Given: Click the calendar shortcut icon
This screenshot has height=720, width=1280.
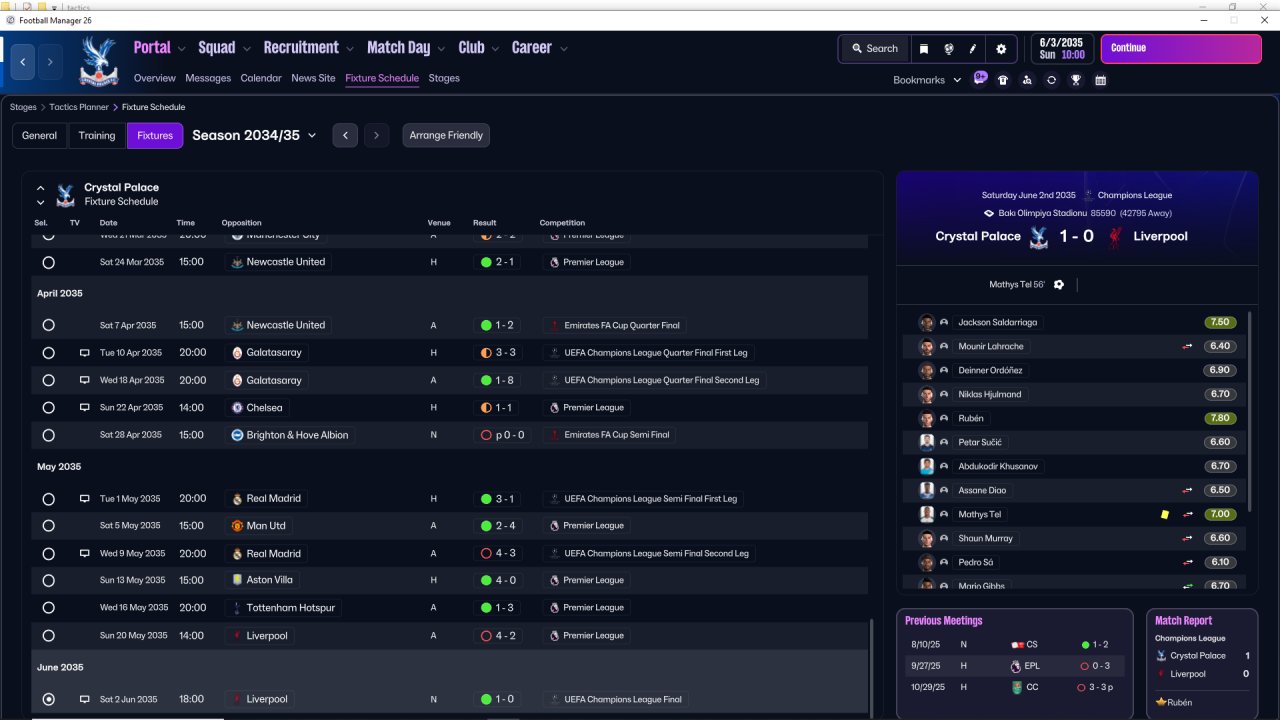Looking at the screenshot, I should (x=1100, y=80).
